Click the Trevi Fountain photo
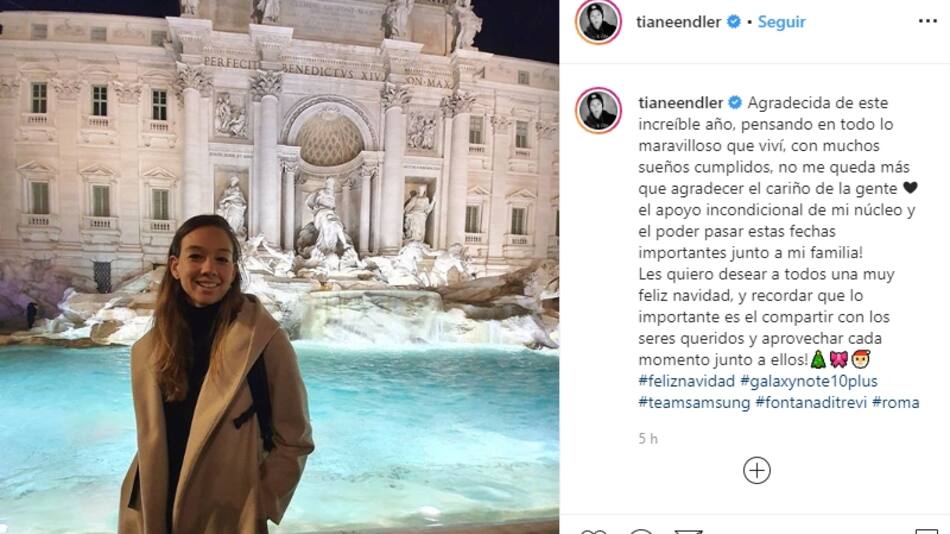950x534 pixels. click(x=279, y=267)
